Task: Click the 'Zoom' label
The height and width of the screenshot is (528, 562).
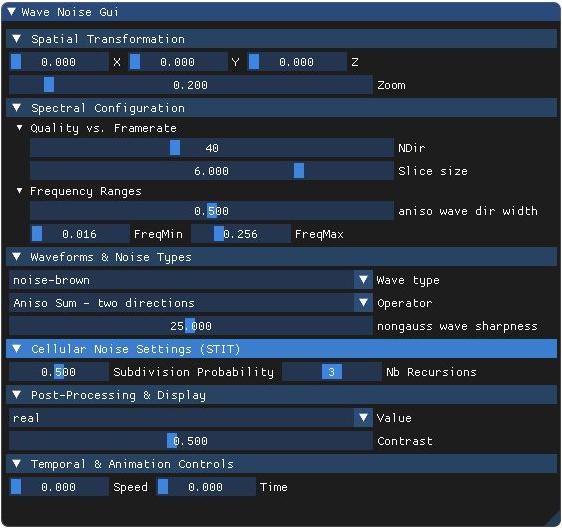Action: [x=391, y=85]
